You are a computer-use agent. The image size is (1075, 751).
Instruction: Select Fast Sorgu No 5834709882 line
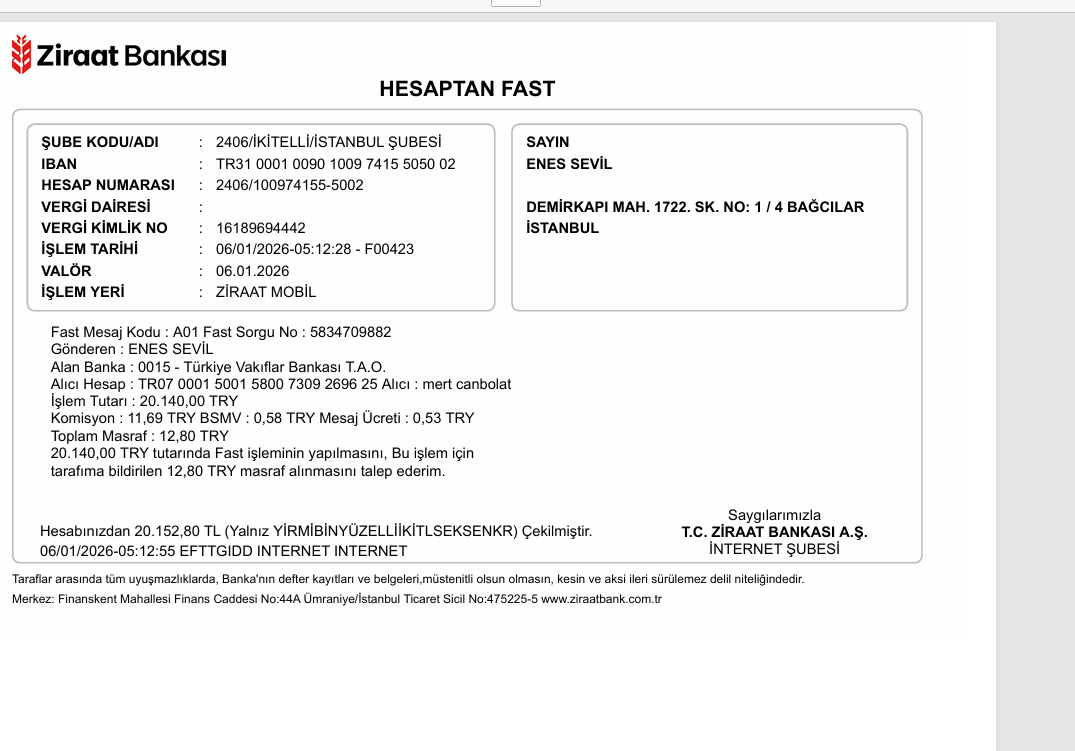(221, 332)
